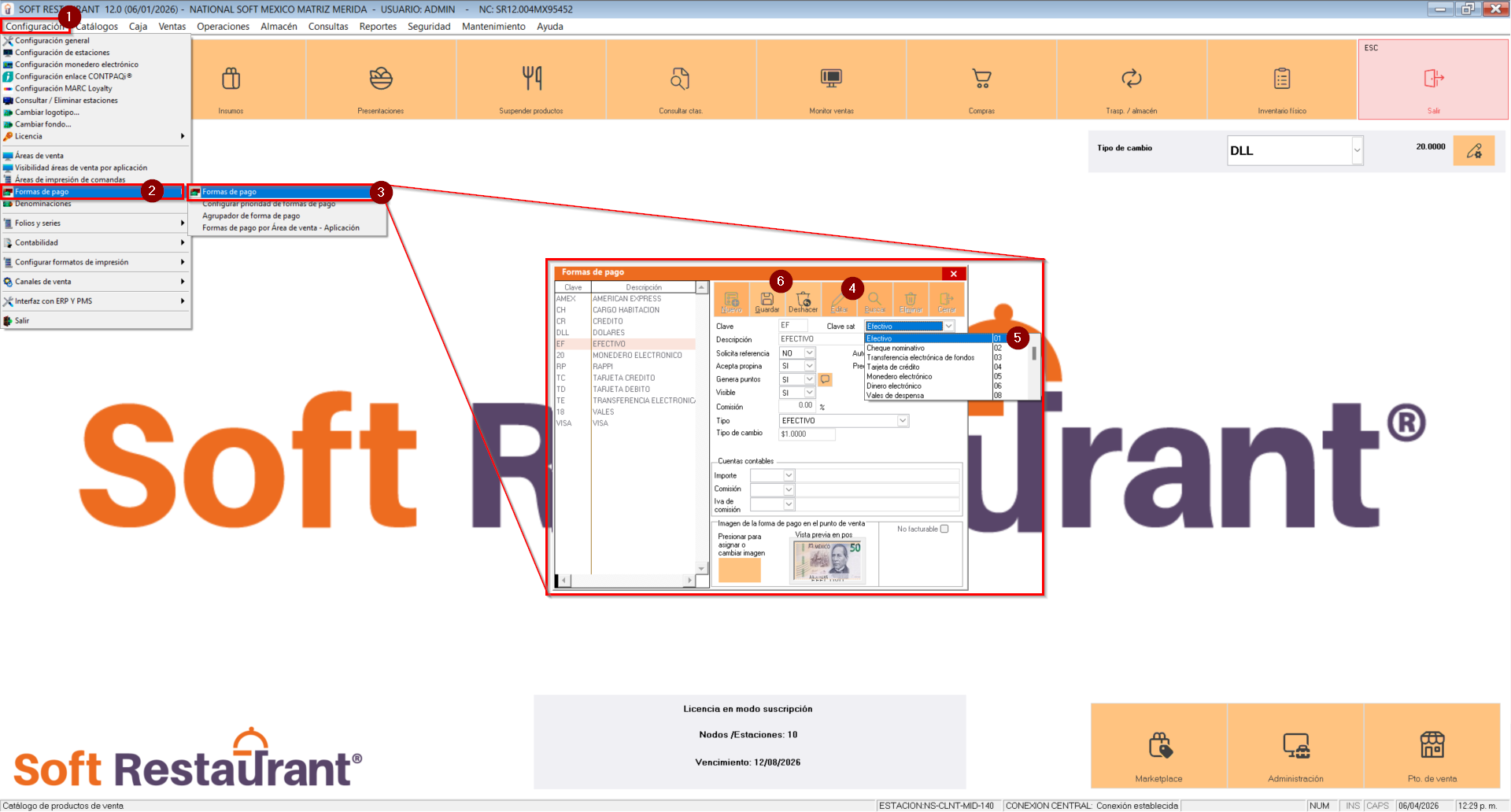Open the Marketplace module
This screenshot has height=812, width=1511.
click(x=1158, y=746)
